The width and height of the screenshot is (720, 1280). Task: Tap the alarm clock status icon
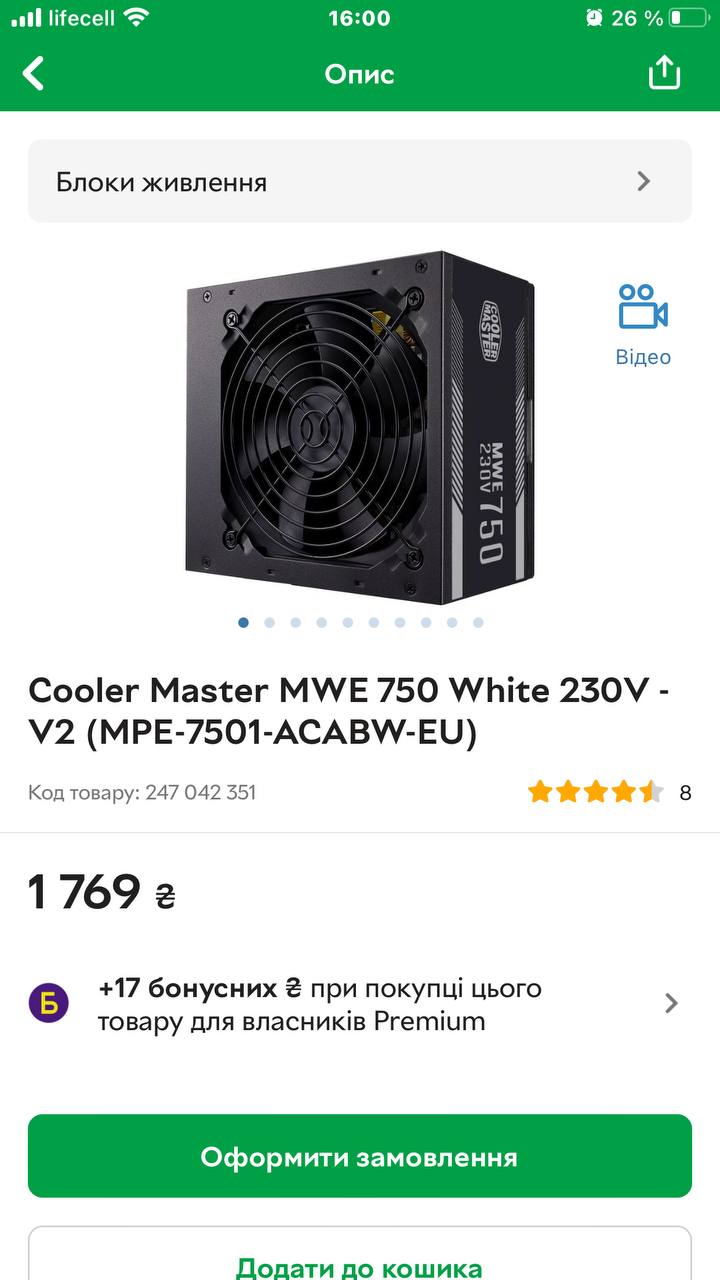[x=594, y=18]
